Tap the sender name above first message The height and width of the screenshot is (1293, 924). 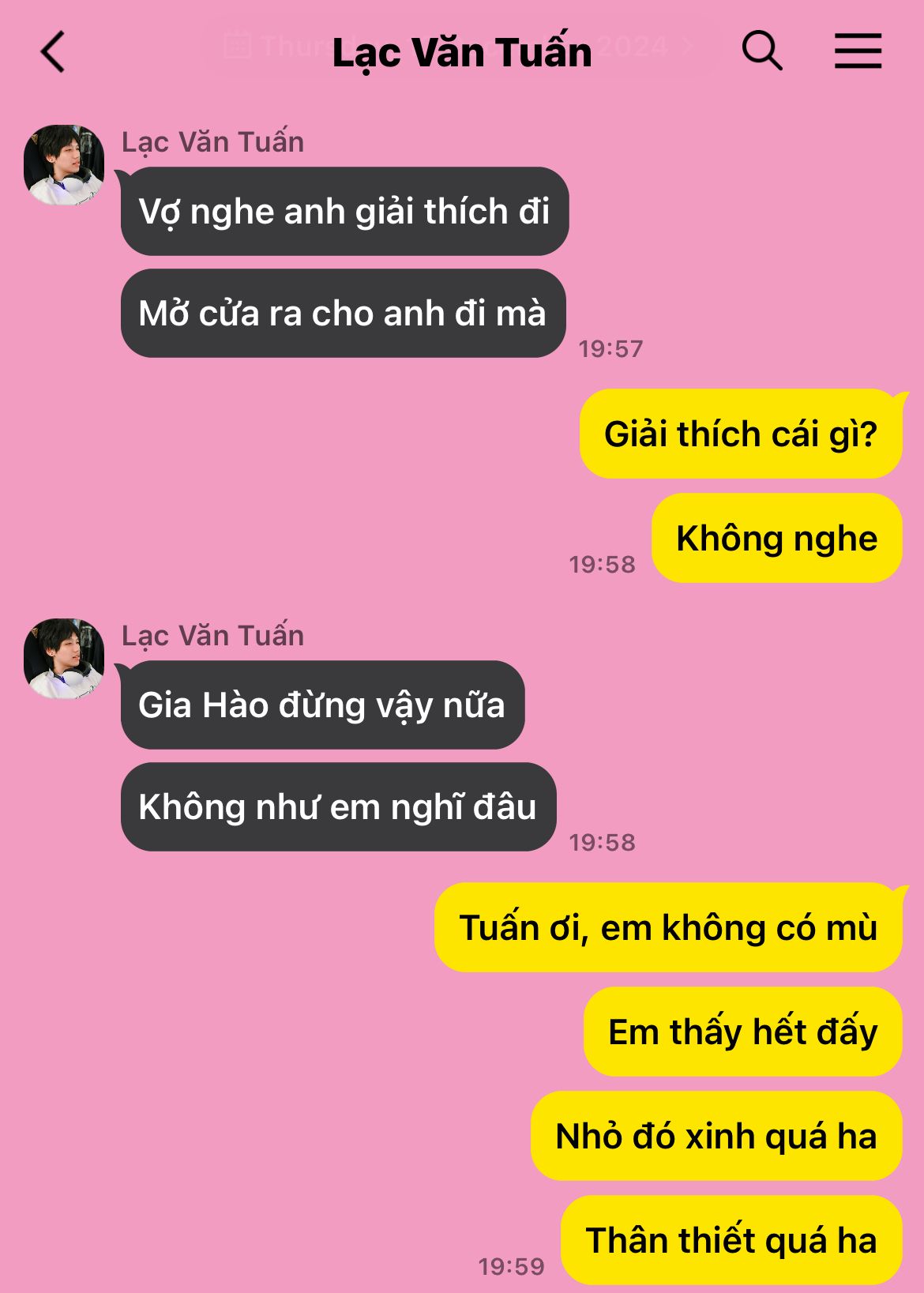212,142
